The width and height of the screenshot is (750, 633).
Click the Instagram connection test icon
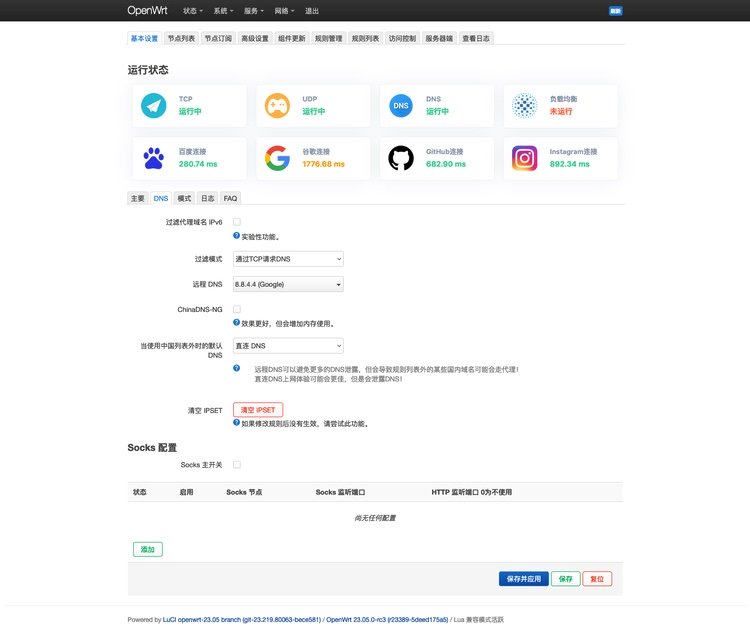point(525,158)
